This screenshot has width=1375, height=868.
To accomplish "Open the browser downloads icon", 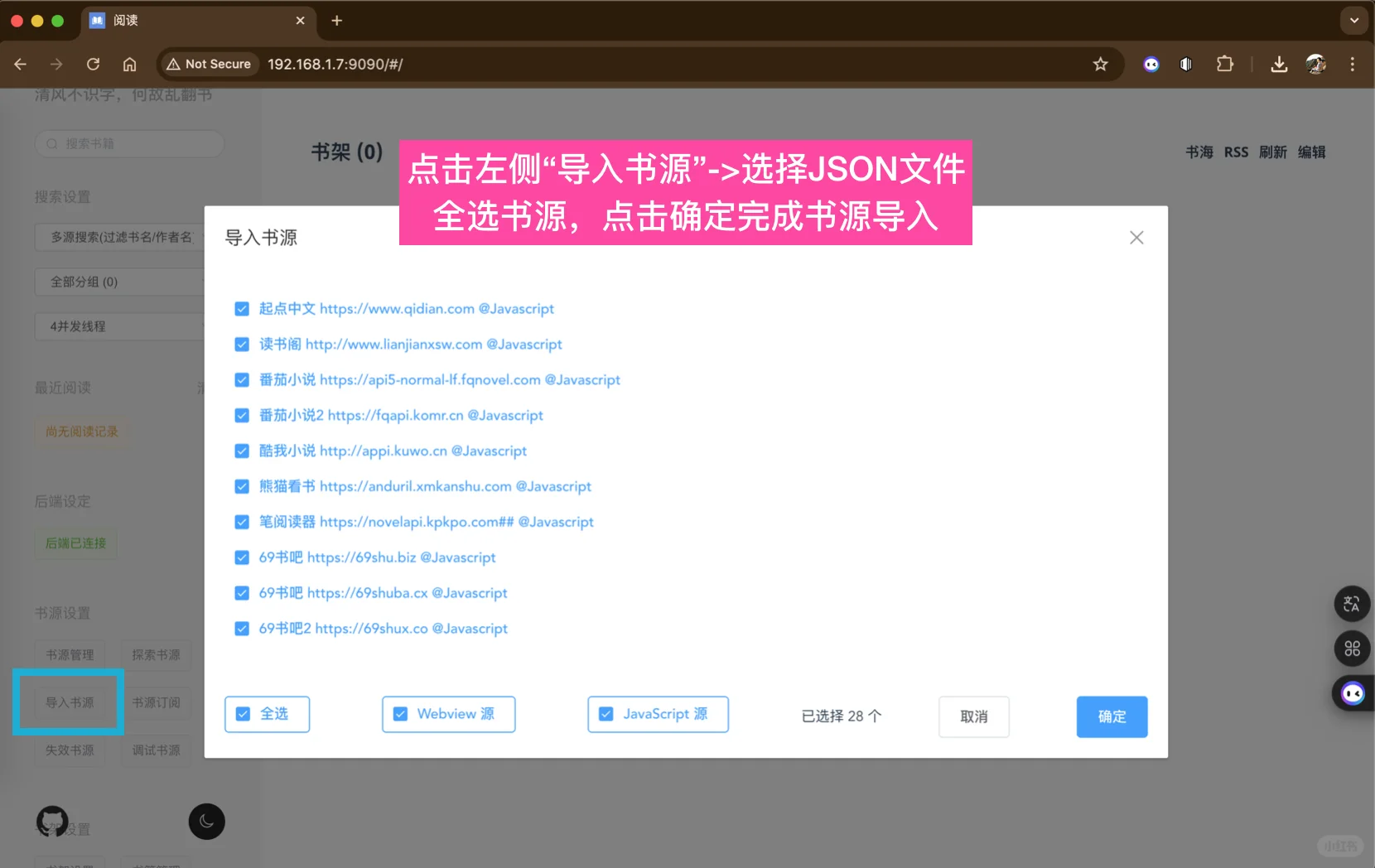I will (1279, 64).
